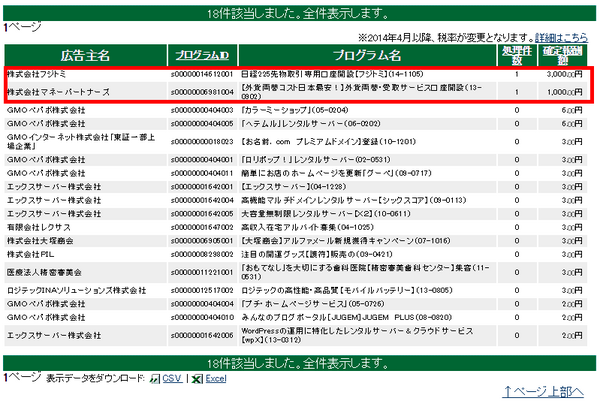Sort by the 処理件数 column header
The height and width of the screenshot is (401, 600).
pos(517,55)
